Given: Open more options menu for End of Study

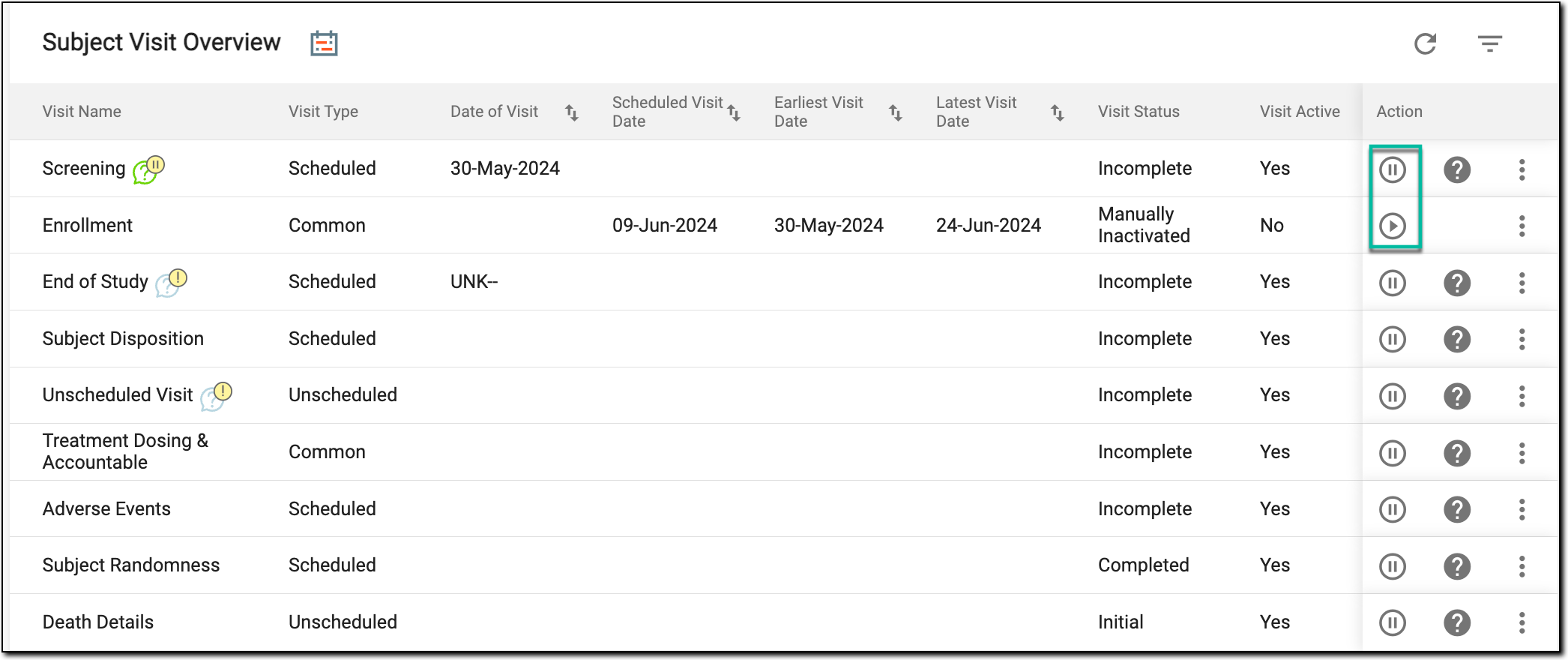Looking at the screenshot, I should 1522,283.
